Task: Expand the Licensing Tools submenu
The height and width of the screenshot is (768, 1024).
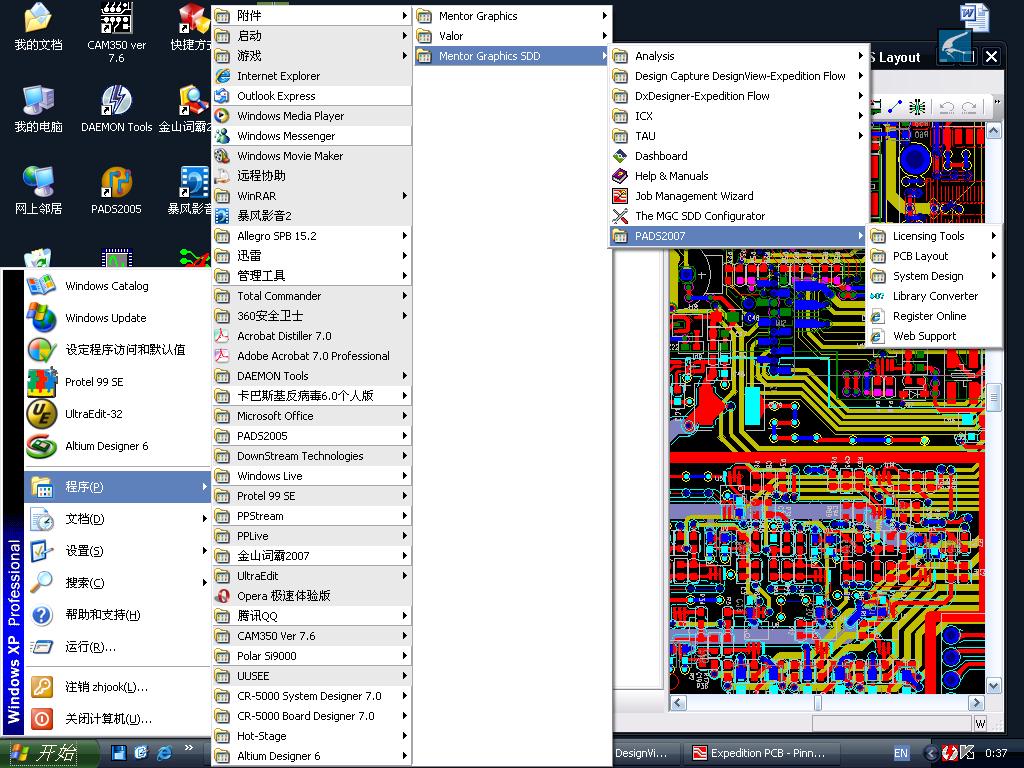Action: tap(934, 236)
